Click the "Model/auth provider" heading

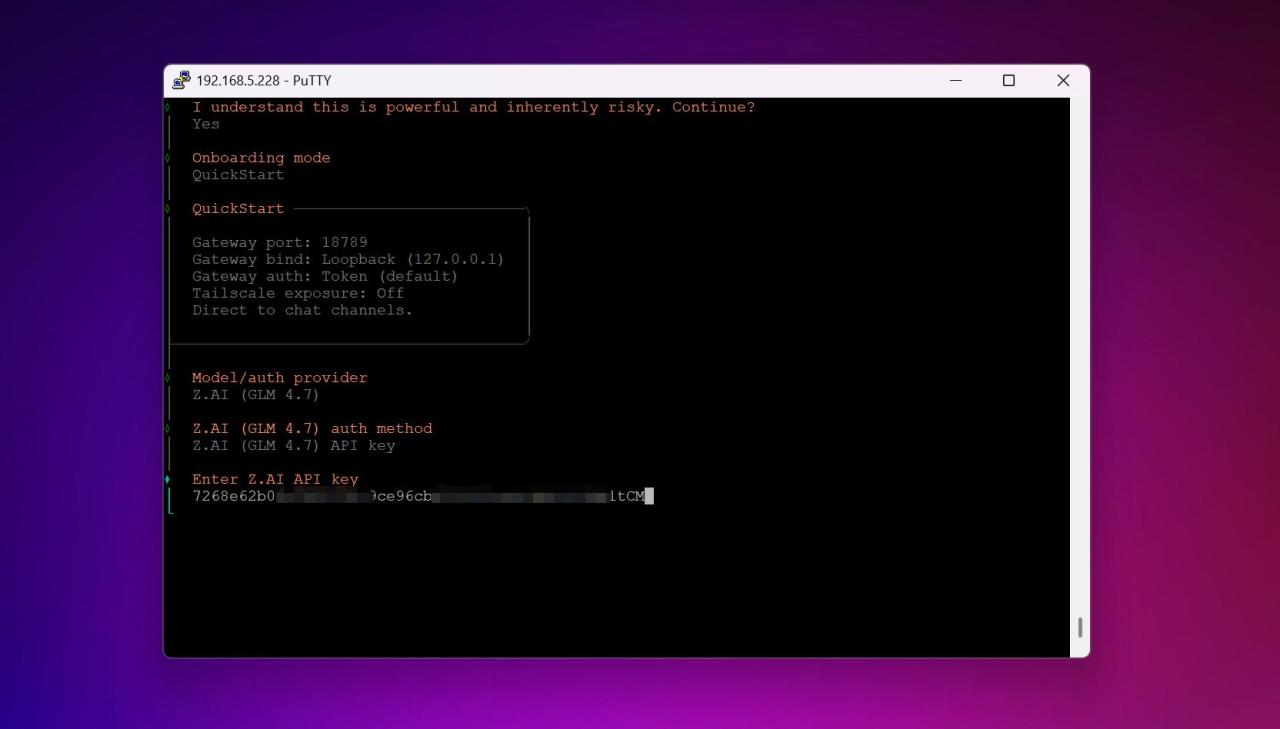[280, 378]
